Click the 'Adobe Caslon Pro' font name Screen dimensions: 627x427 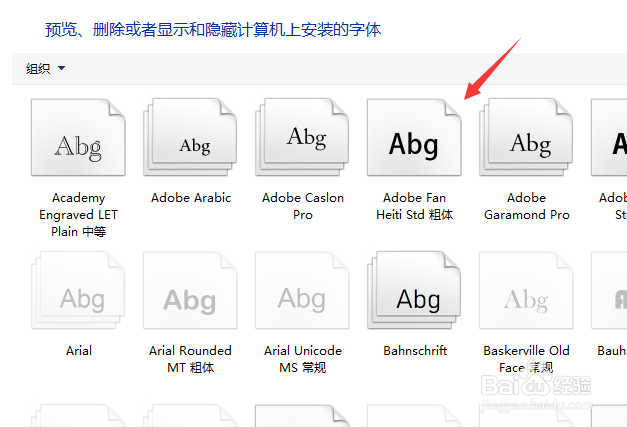[303, 206]
